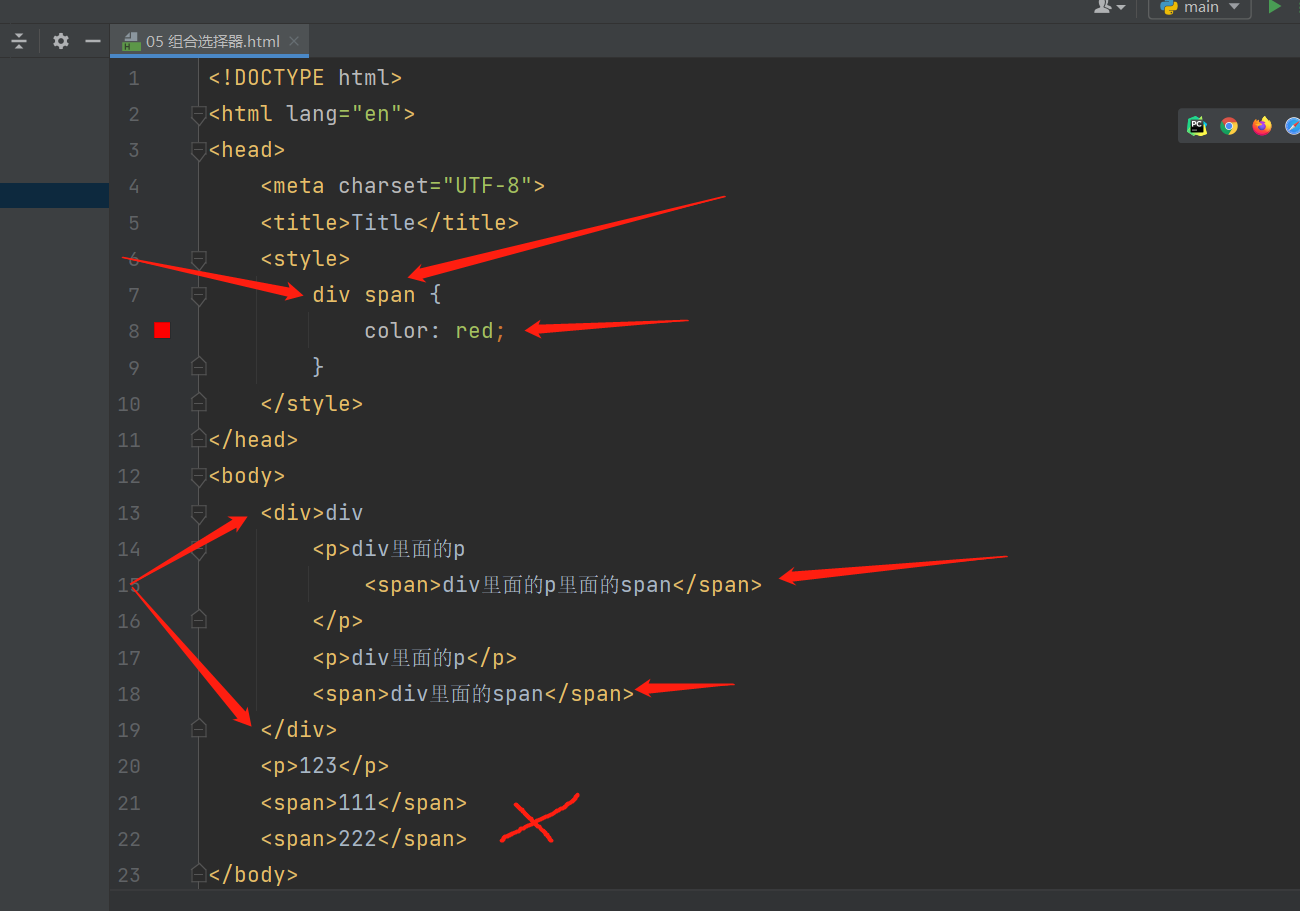This screenshot has height=911, width=1300.
Task: Click the <p>123</p> line
Action: click(x=325, y=766)
